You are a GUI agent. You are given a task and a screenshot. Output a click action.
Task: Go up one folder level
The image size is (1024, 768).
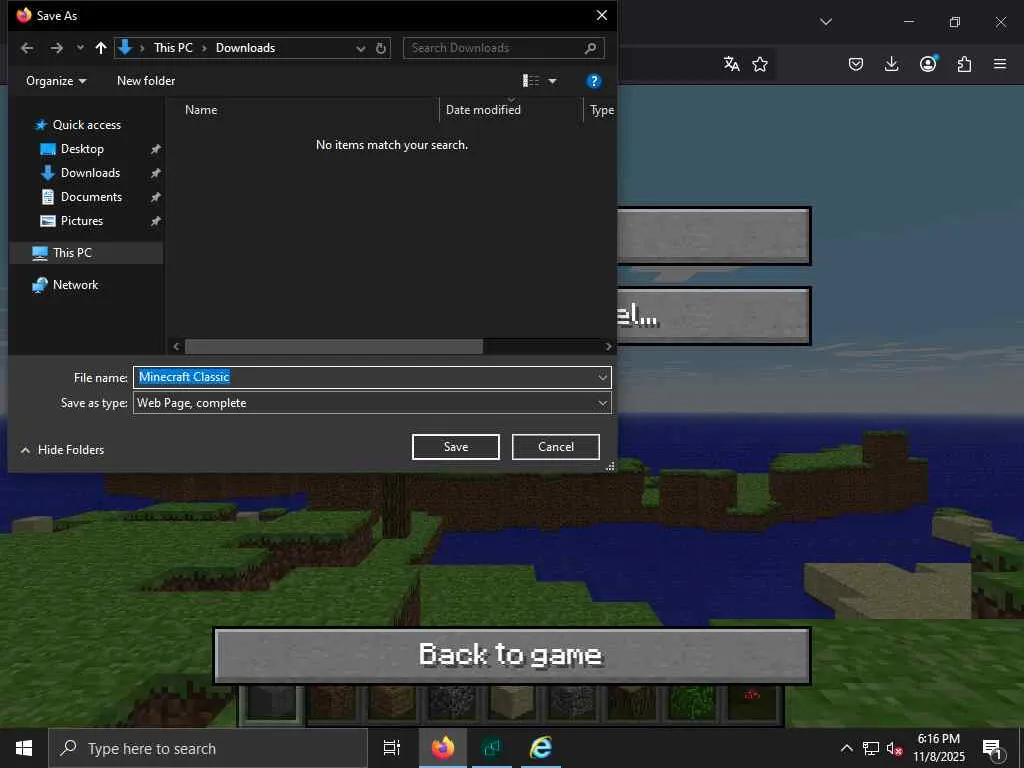point(101,48)
